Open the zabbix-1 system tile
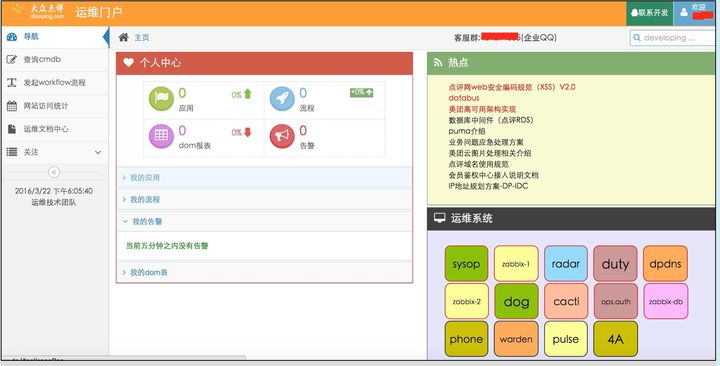The height and width of the screenshot is (366, 720). [x=516, y=264]
